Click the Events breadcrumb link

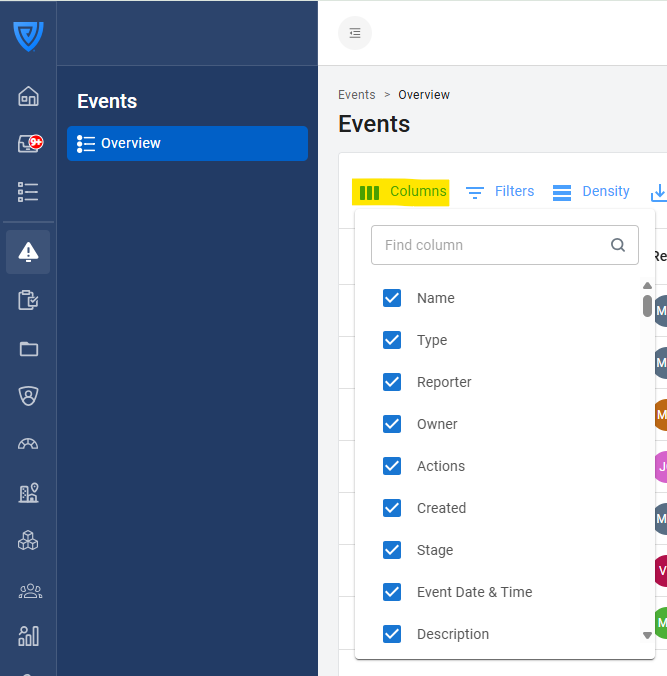(x=356, y=95)
